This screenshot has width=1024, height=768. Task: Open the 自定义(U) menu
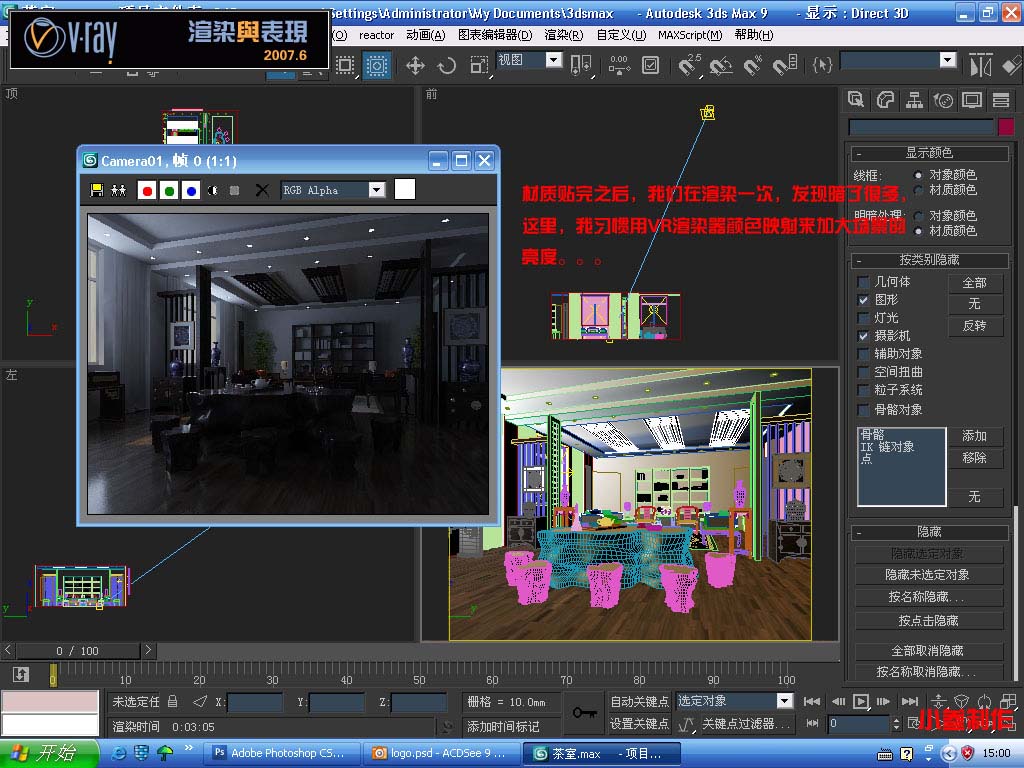coord(621,35)
